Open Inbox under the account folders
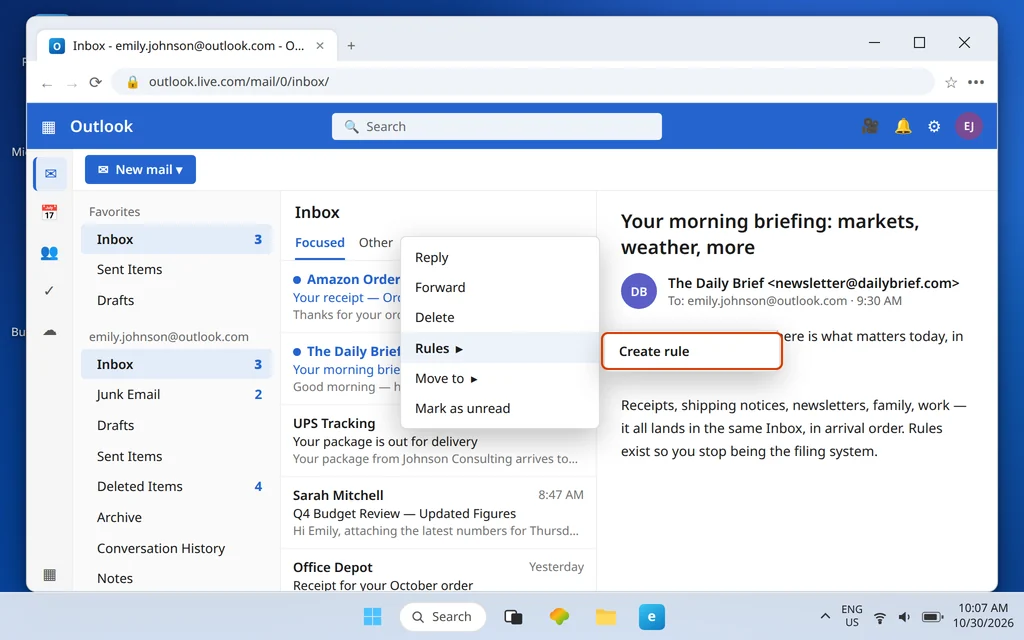 [176, 364]
